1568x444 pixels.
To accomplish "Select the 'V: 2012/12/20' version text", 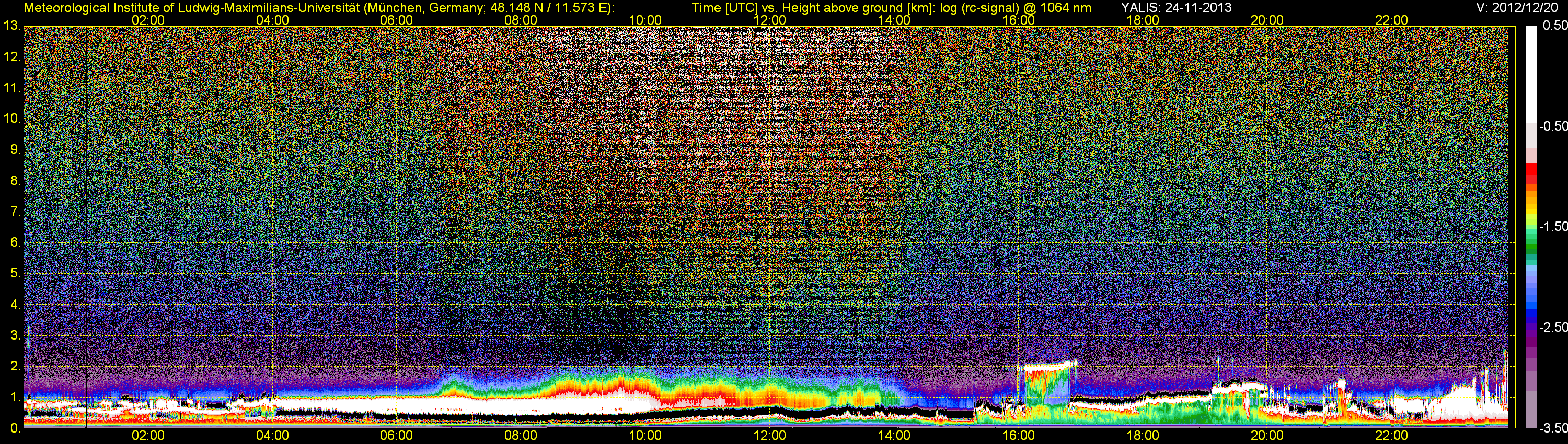I will point(1516,8).
